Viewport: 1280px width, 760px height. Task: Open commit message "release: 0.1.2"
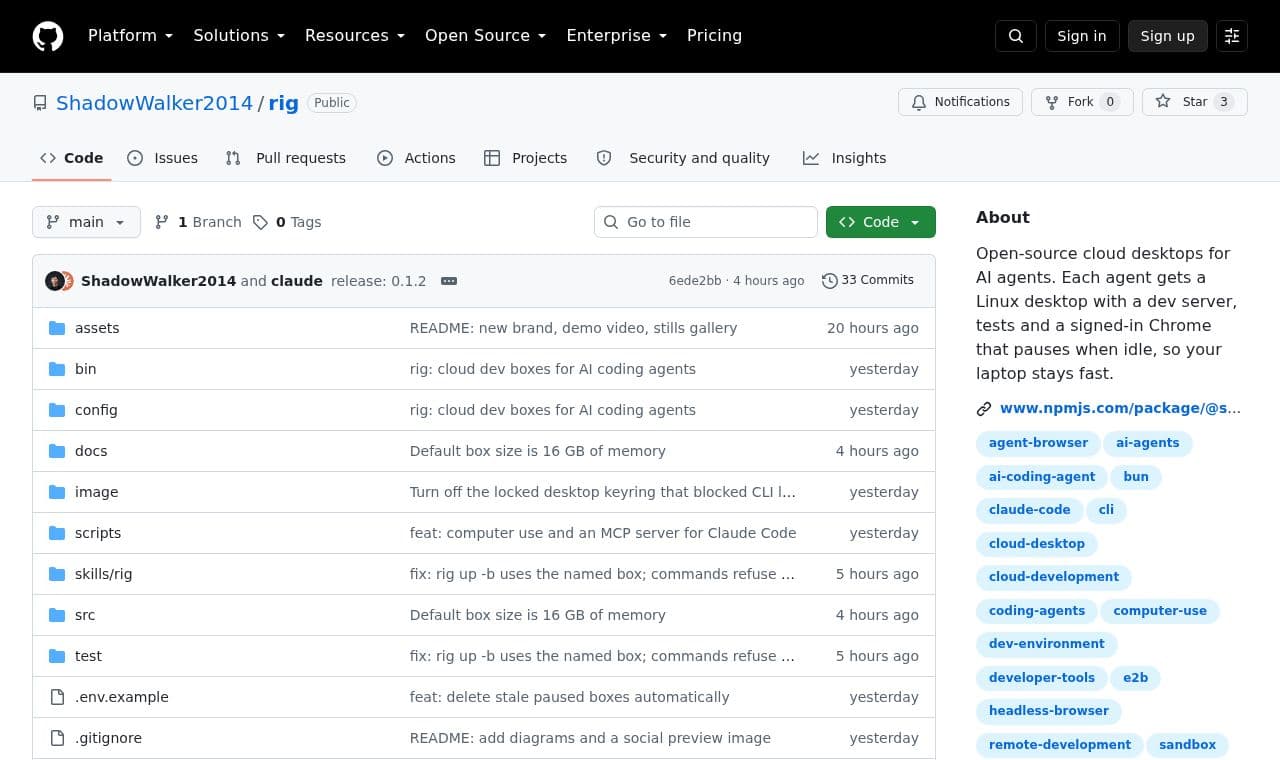(379, 281)
